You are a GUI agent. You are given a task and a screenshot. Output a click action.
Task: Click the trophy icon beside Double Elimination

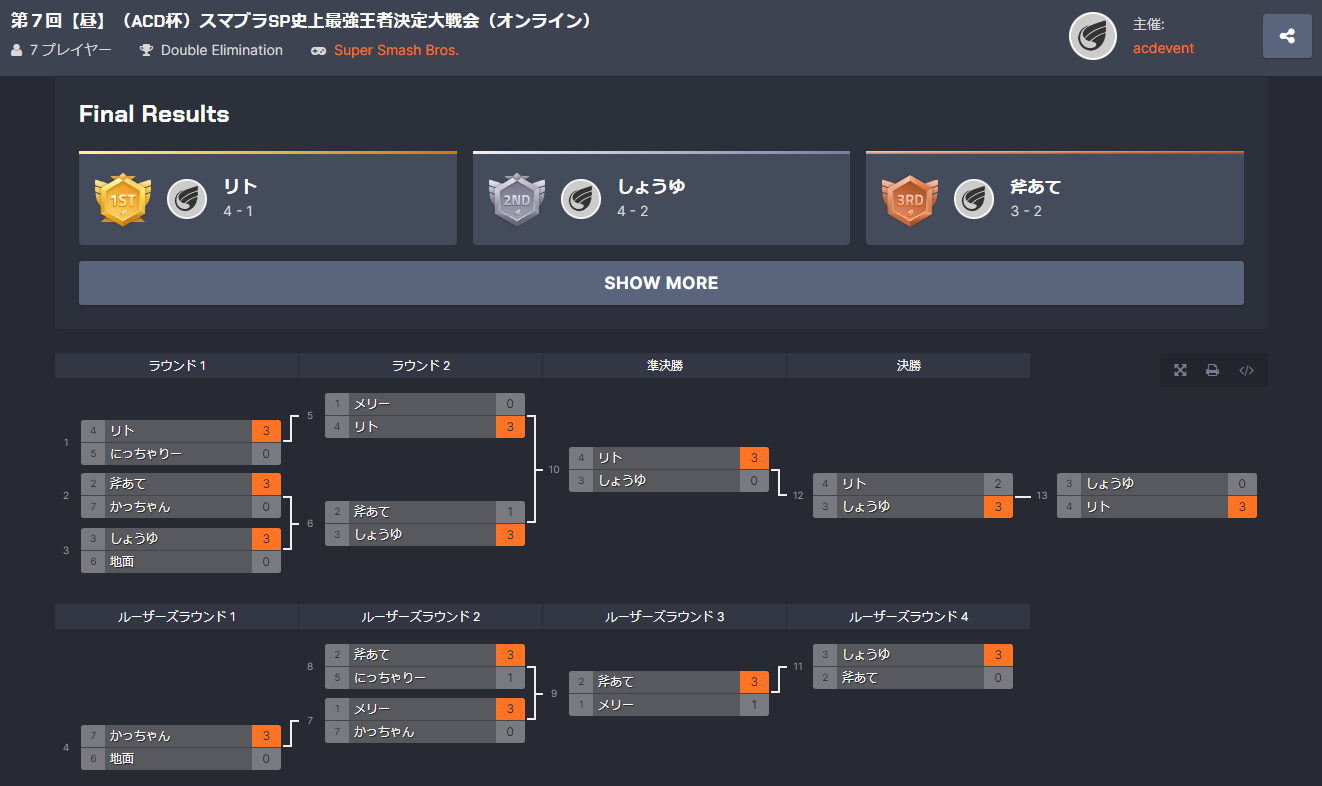pyautogui.click(x=145, y=49)
